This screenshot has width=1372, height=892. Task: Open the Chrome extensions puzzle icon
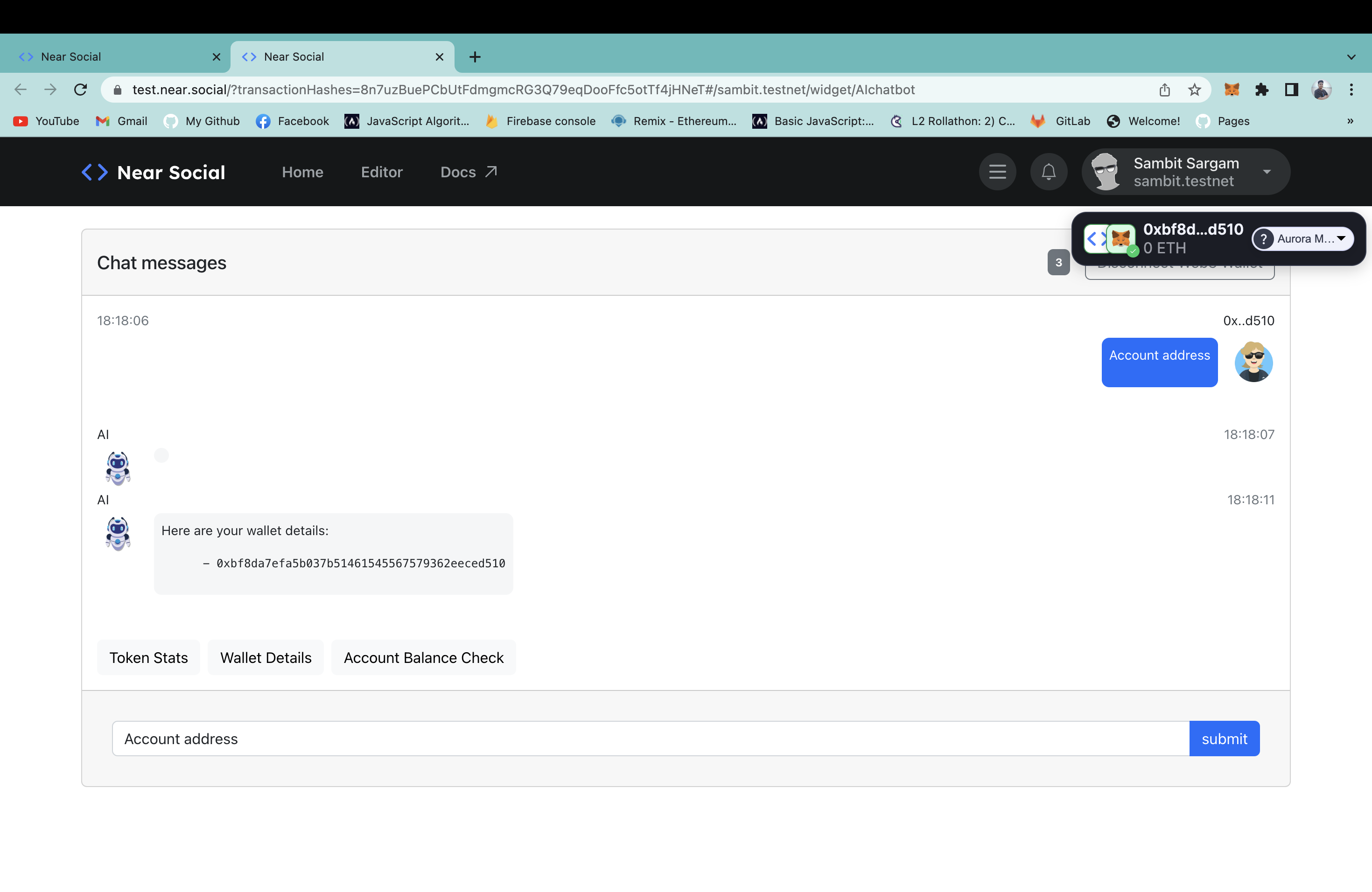click(x=1261, y=90)
